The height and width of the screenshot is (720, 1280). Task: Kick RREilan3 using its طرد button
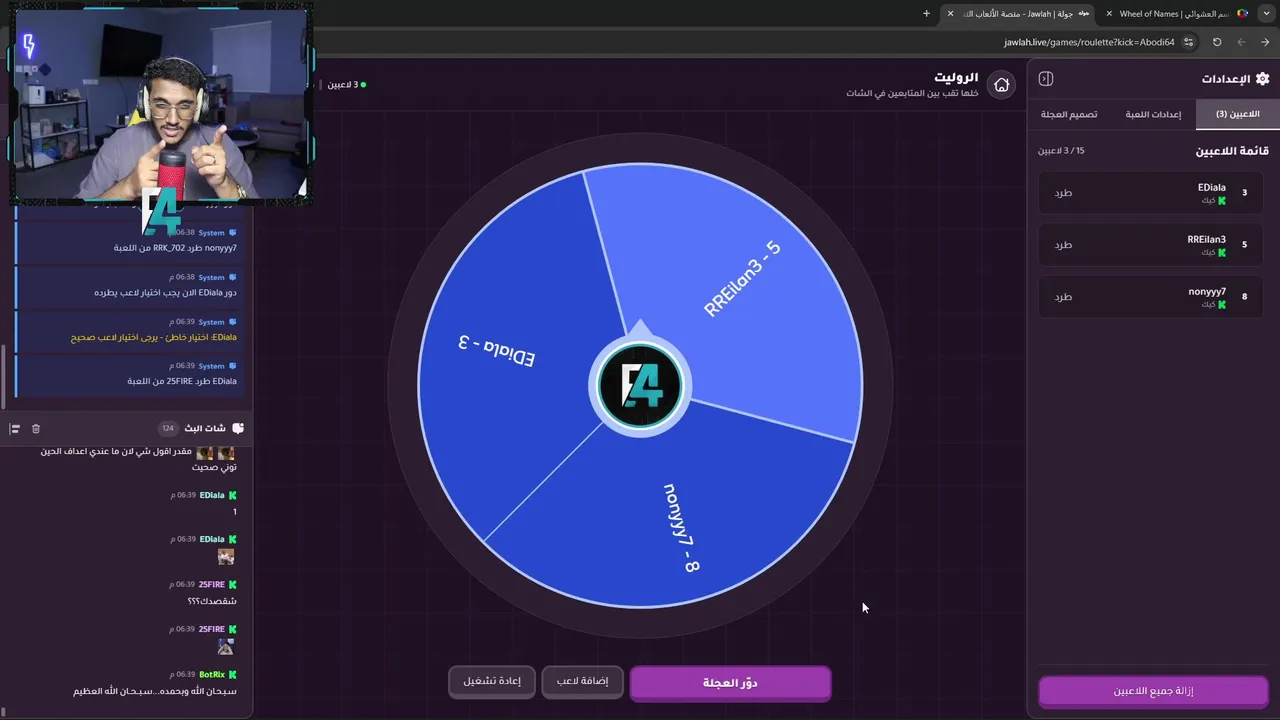1063,244
